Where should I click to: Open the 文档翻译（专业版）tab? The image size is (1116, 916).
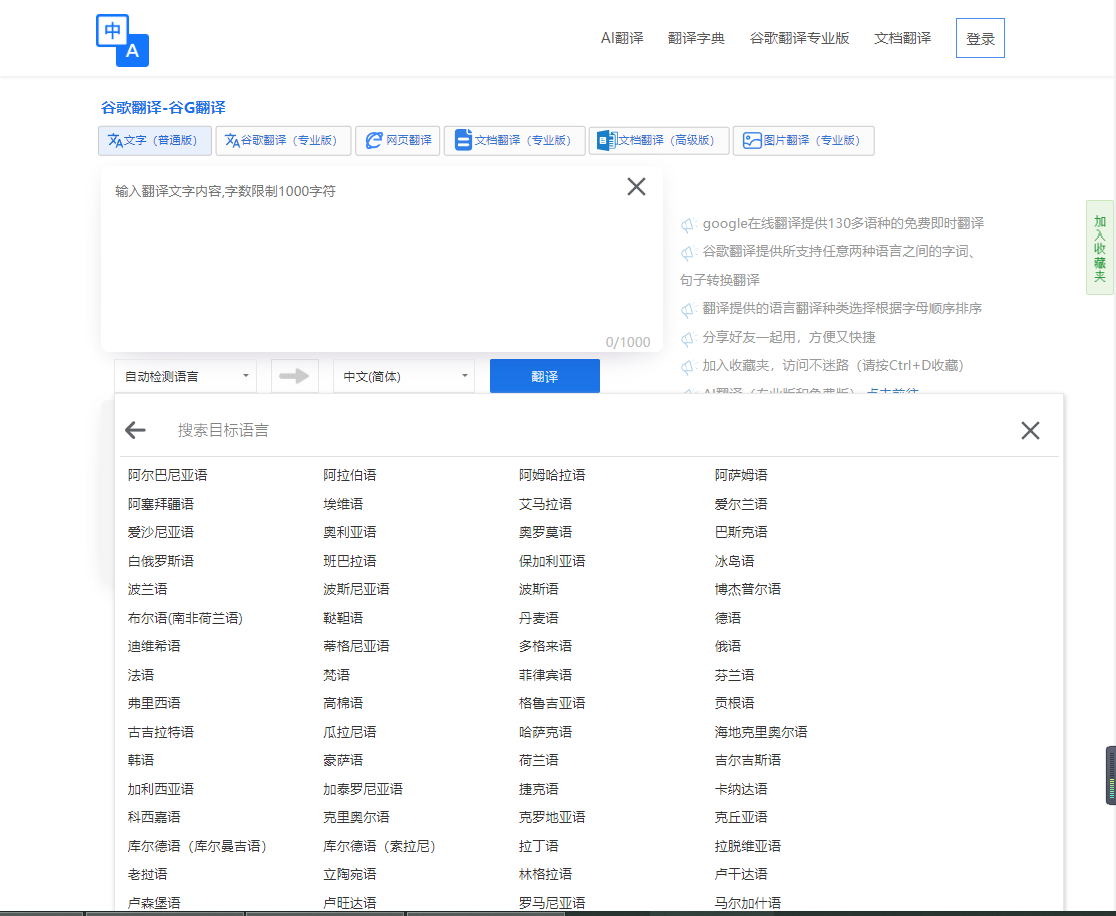click(515, 140)
